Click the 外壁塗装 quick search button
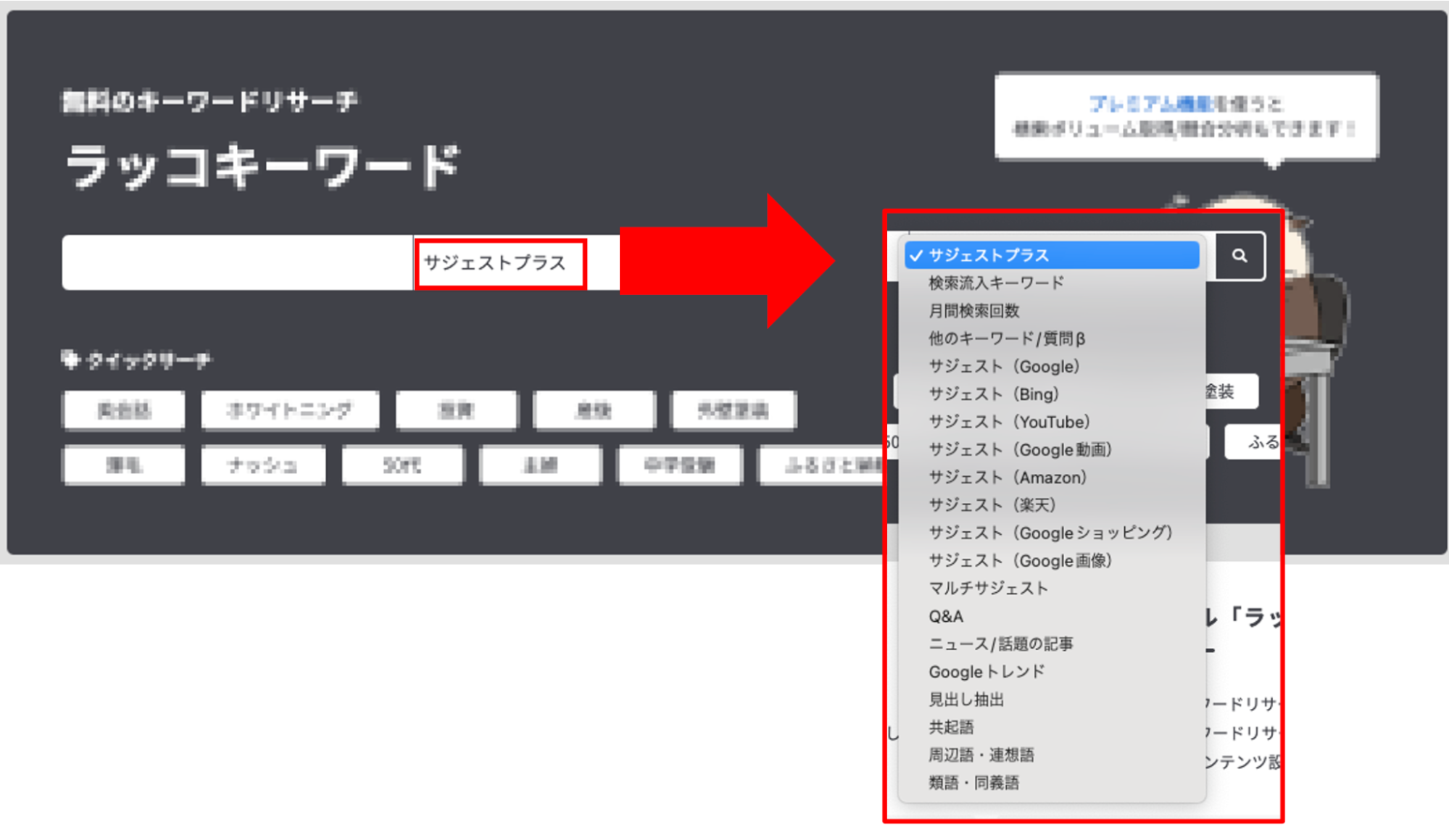1449x840 pixels. 734,410
